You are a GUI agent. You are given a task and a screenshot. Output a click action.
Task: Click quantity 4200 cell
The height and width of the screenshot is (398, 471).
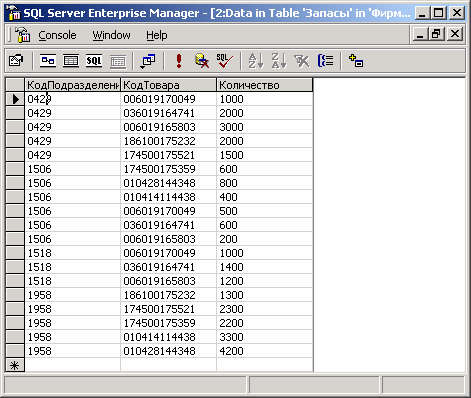[x=265, y=351]
